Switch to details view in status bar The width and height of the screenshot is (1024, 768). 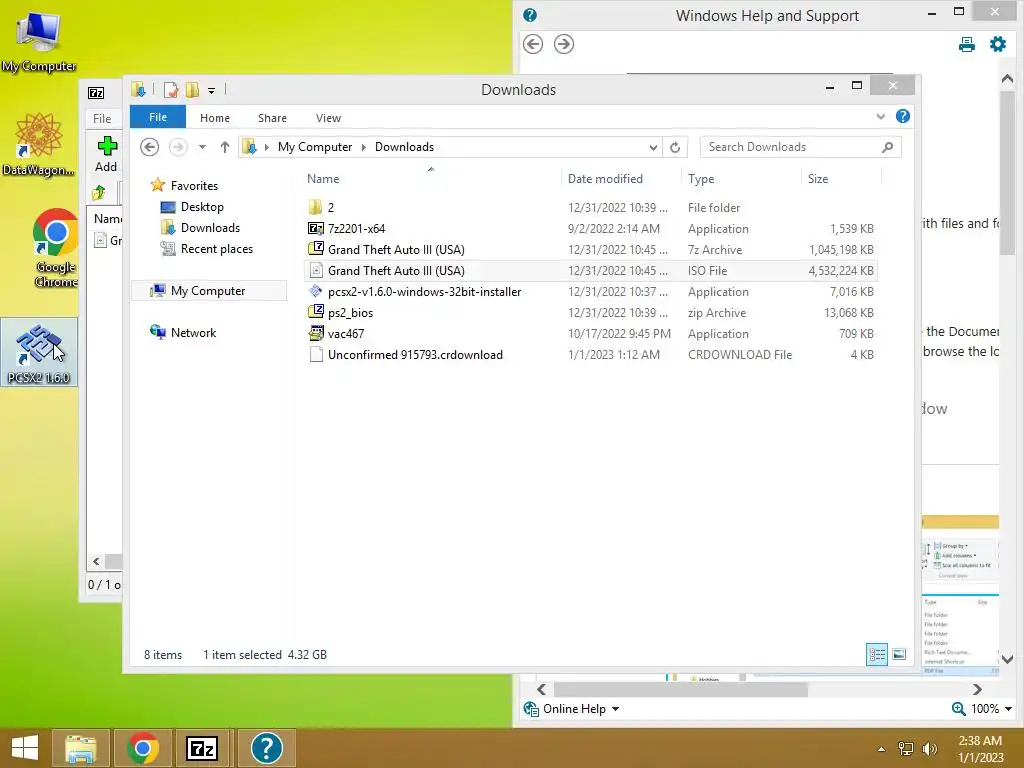tap(876, 654)
